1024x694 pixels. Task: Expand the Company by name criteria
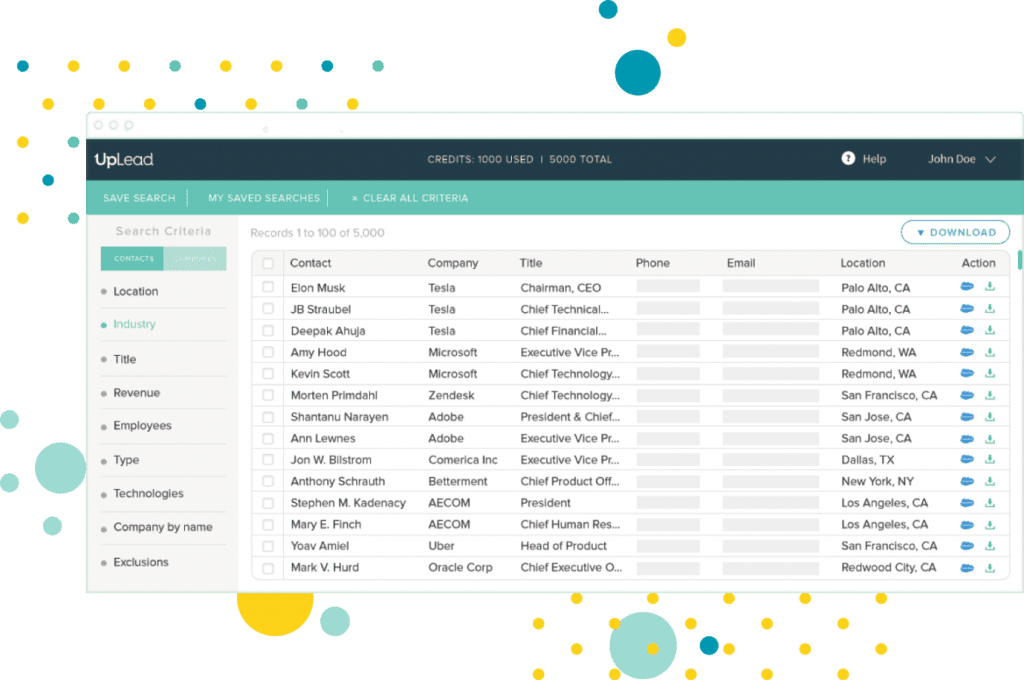pos(163,527)
